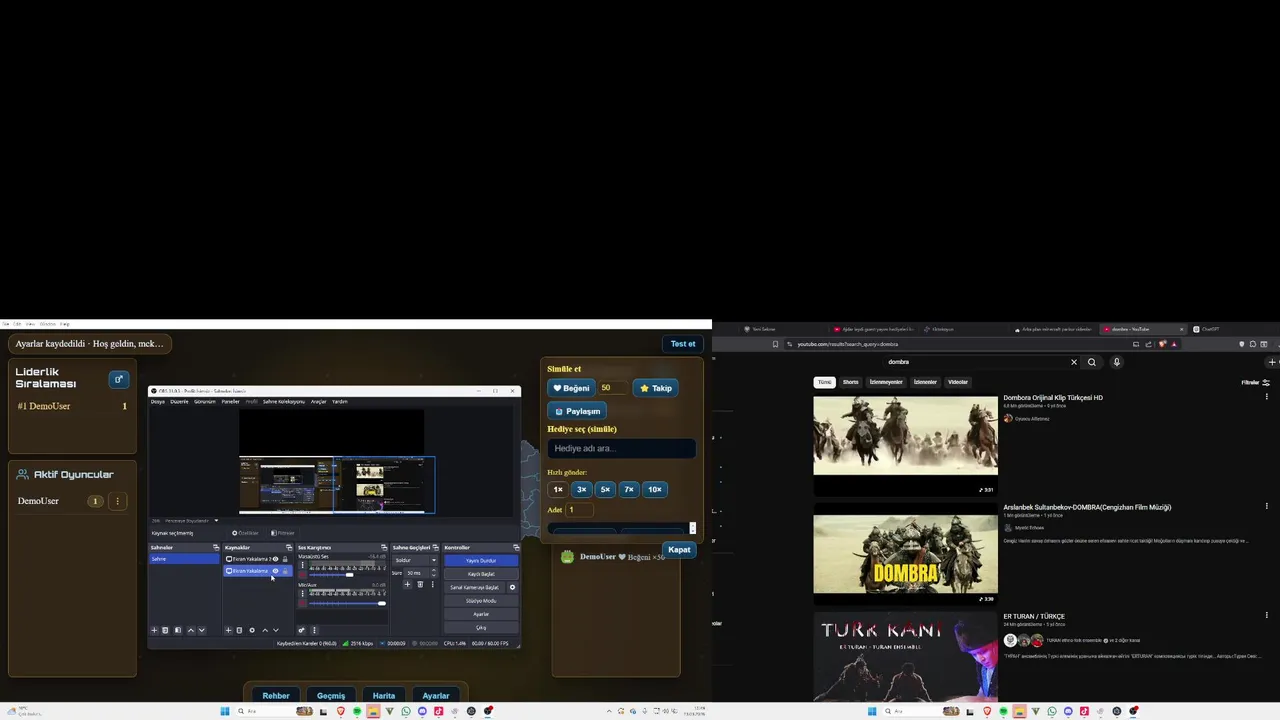Click OBS Kaydı Başlat button

pyautogui.click(x=481, y=574)
